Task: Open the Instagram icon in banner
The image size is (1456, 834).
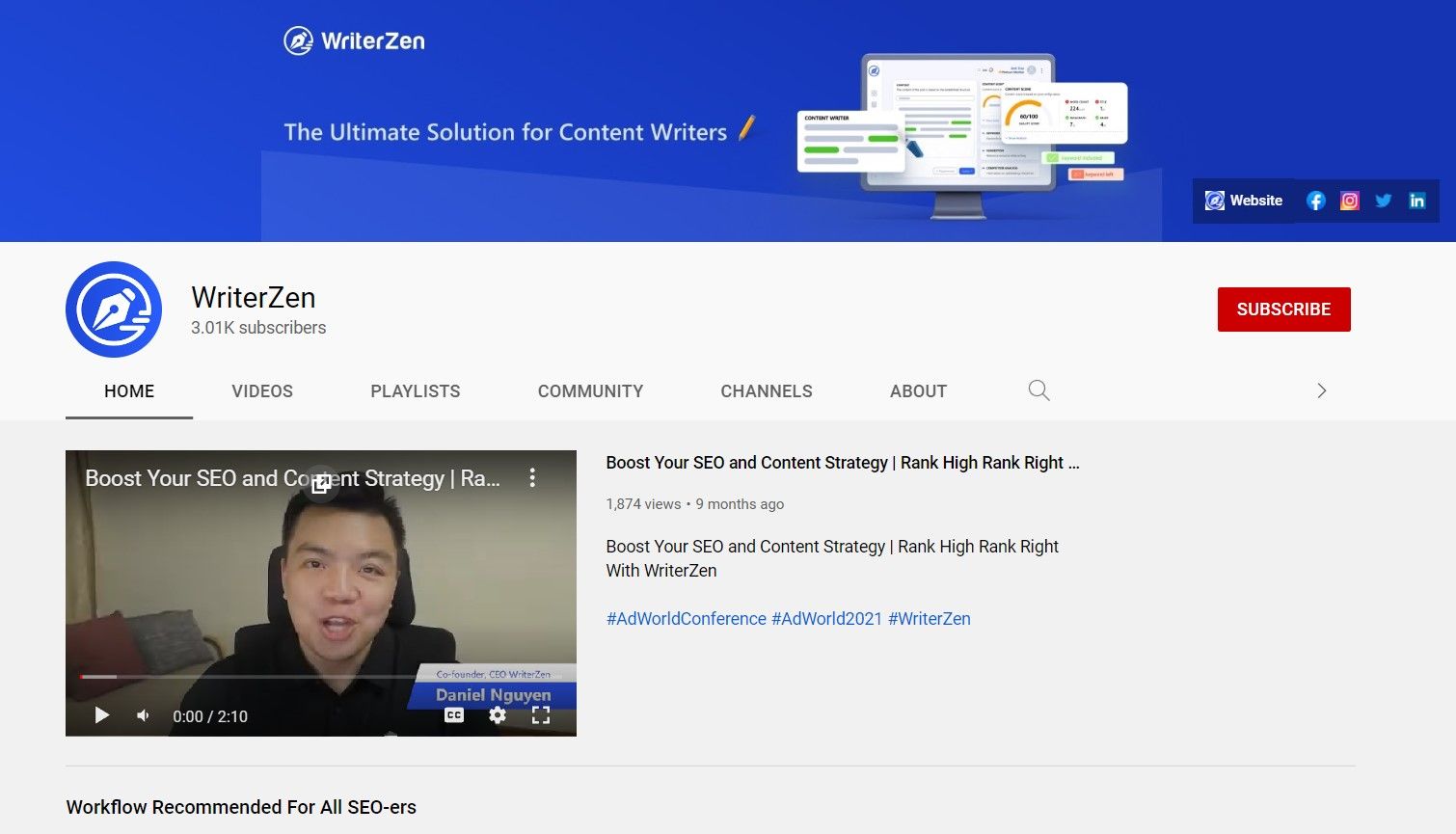Action: click(1350, 201)
